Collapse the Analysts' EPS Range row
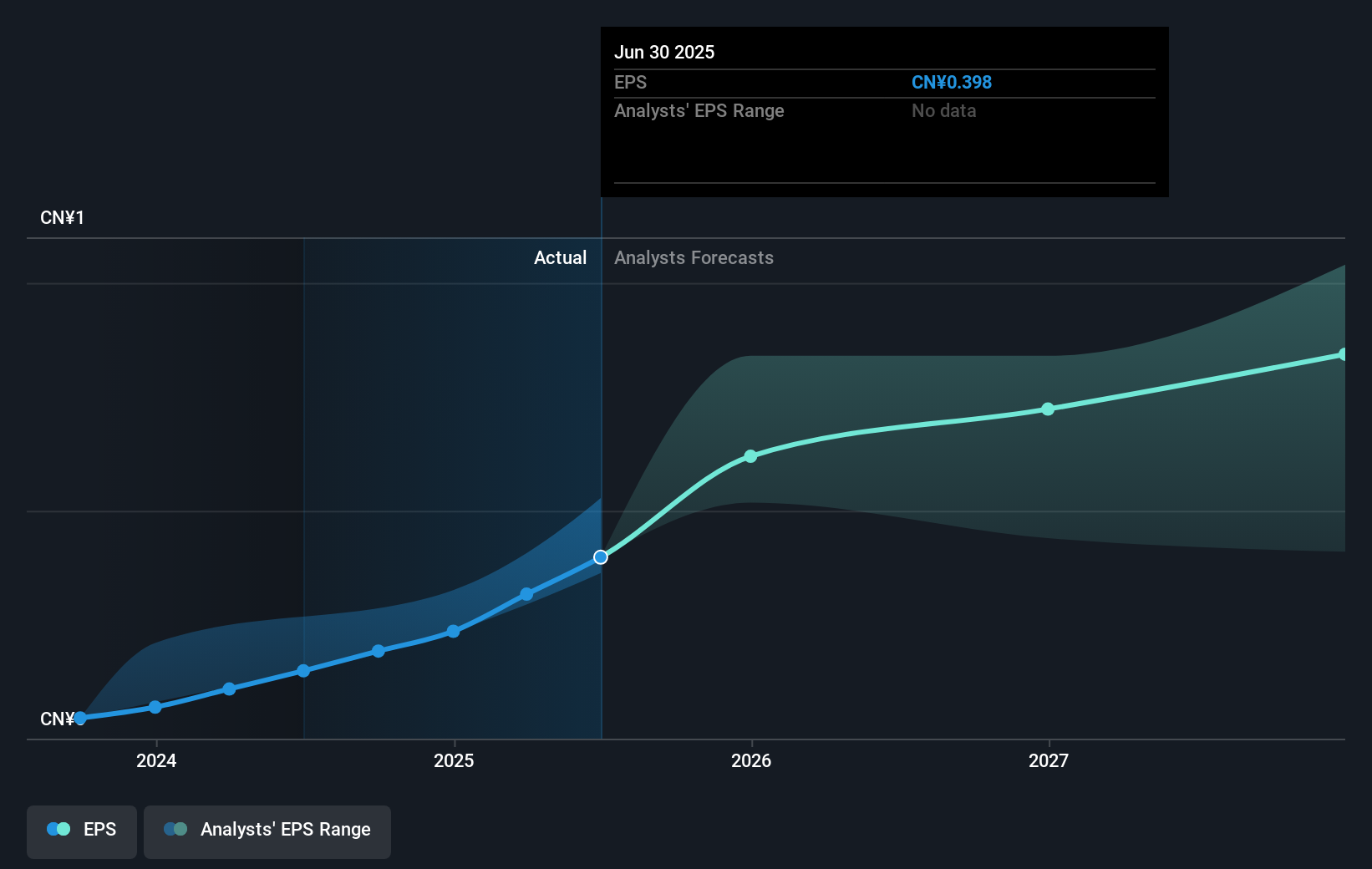Image resolution: width=1372 pixels, height=869 pixels. pyautogui.click(x=699, y=110)
